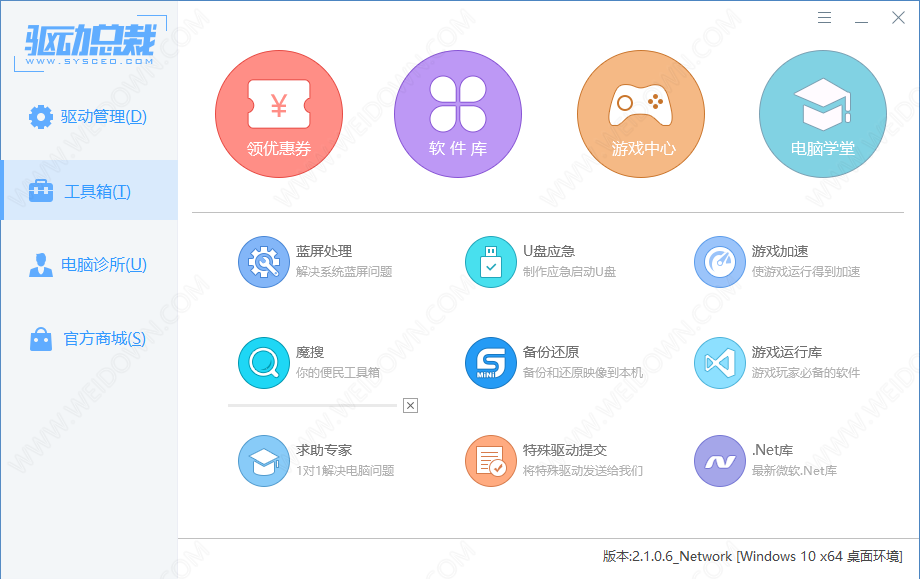Open the 特殊驱动提交 text link
Viewport: 920px width, 579px height.
[x=565, y=450]
